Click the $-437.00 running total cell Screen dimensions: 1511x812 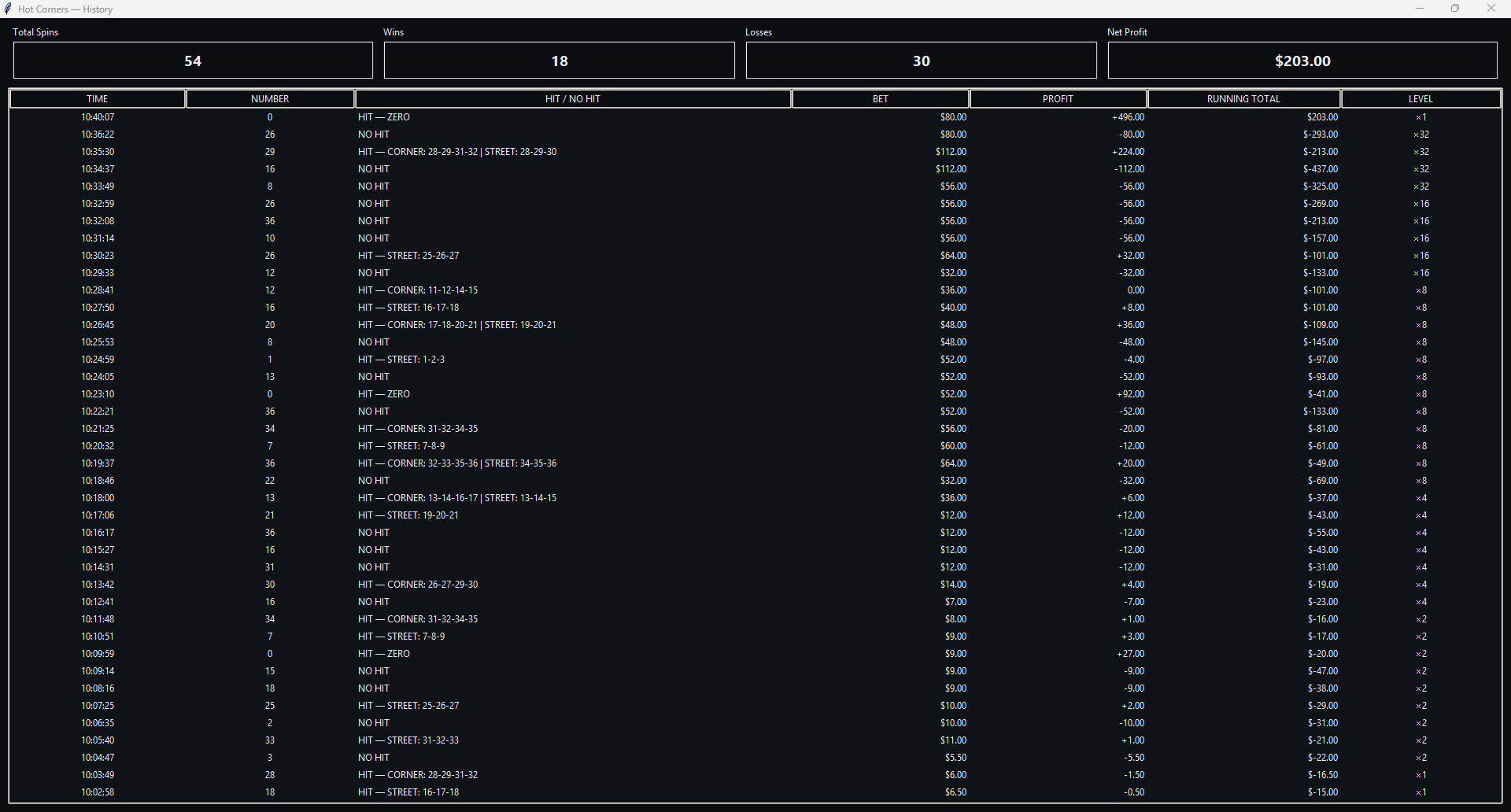point(1321,169)
